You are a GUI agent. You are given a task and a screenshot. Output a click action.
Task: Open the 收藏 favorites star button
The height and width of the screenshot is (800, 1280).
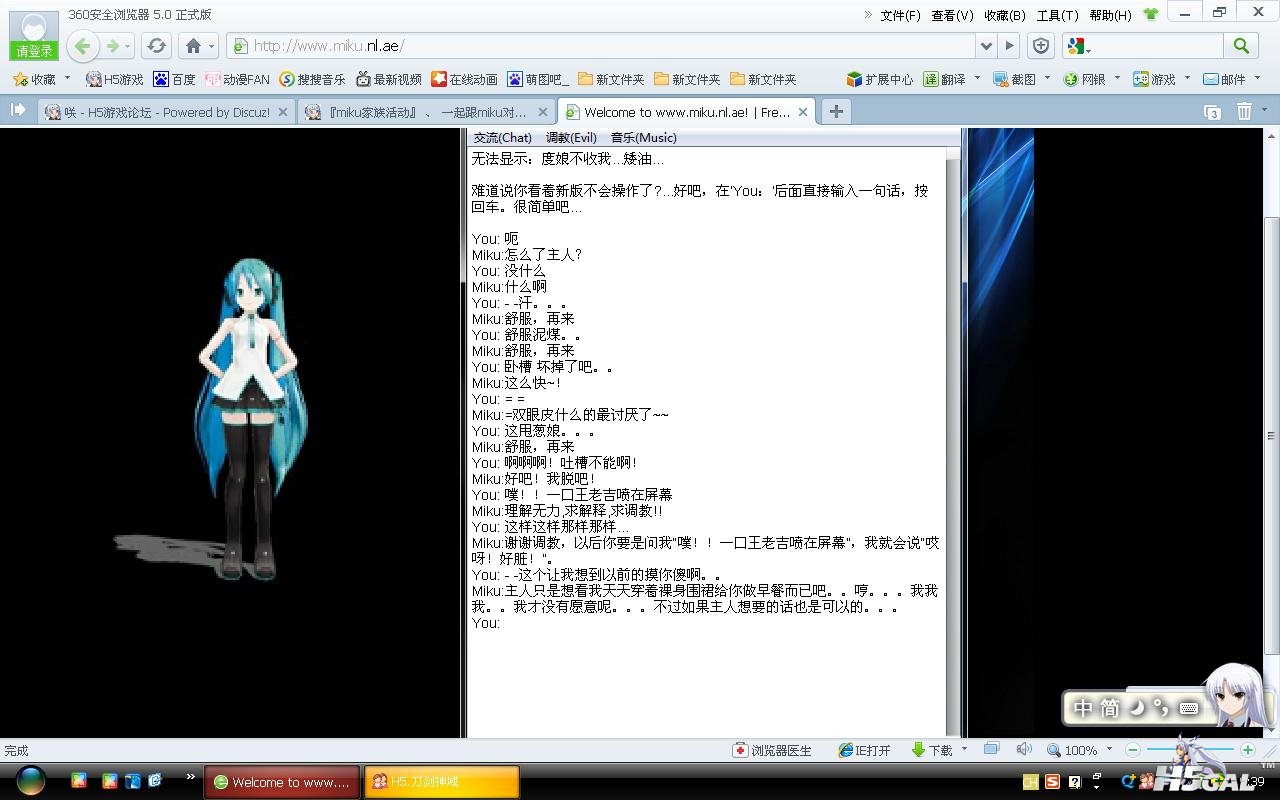[x=35, y=79]
